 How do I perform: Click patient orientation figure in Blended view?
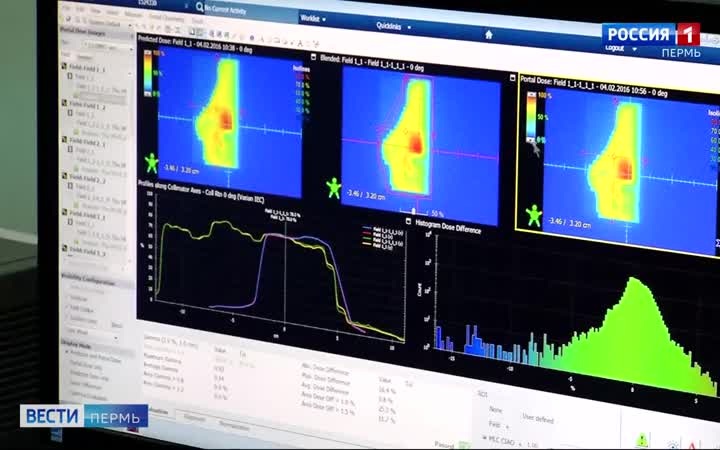pos(333,188)
